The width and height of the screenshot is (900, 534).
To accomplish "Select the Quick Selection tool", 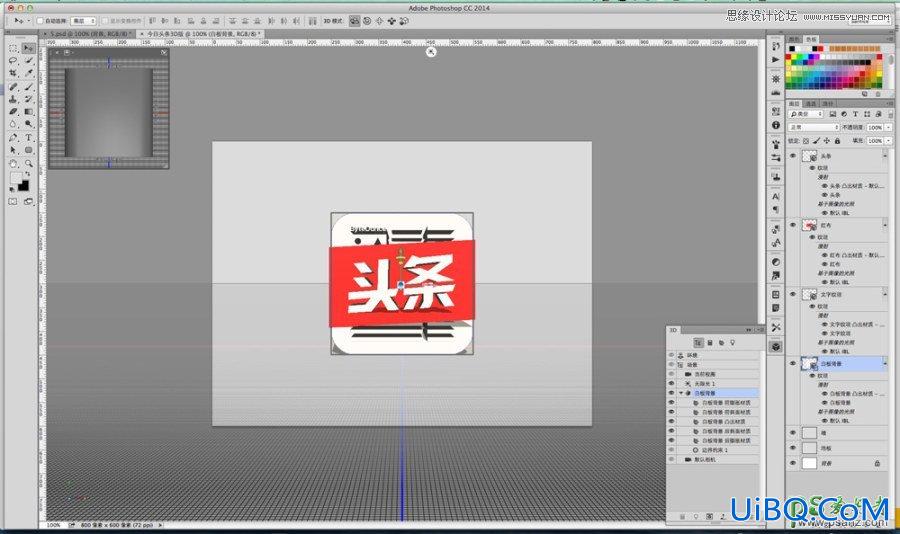I will click(28, 61).
